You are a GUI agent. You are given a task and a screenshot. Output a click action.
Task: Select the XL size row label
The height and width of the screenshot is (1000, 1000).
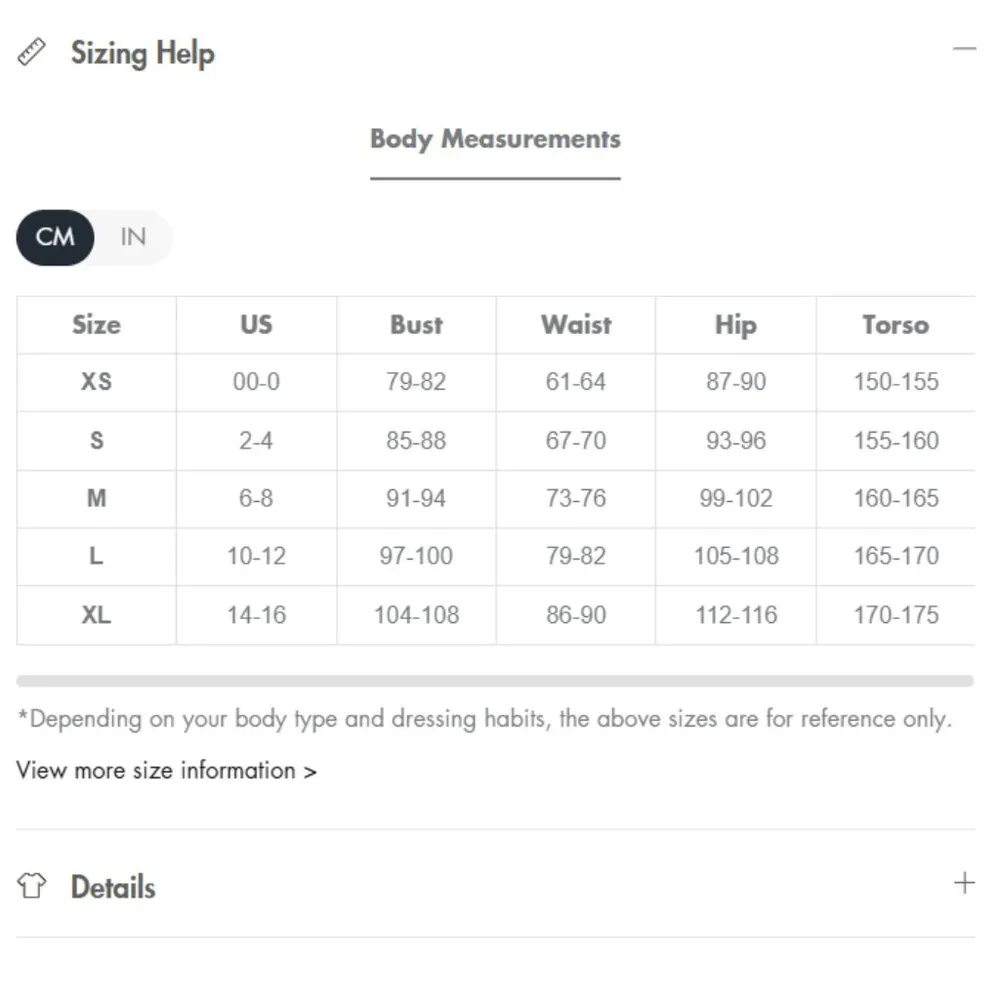[96, 615]
